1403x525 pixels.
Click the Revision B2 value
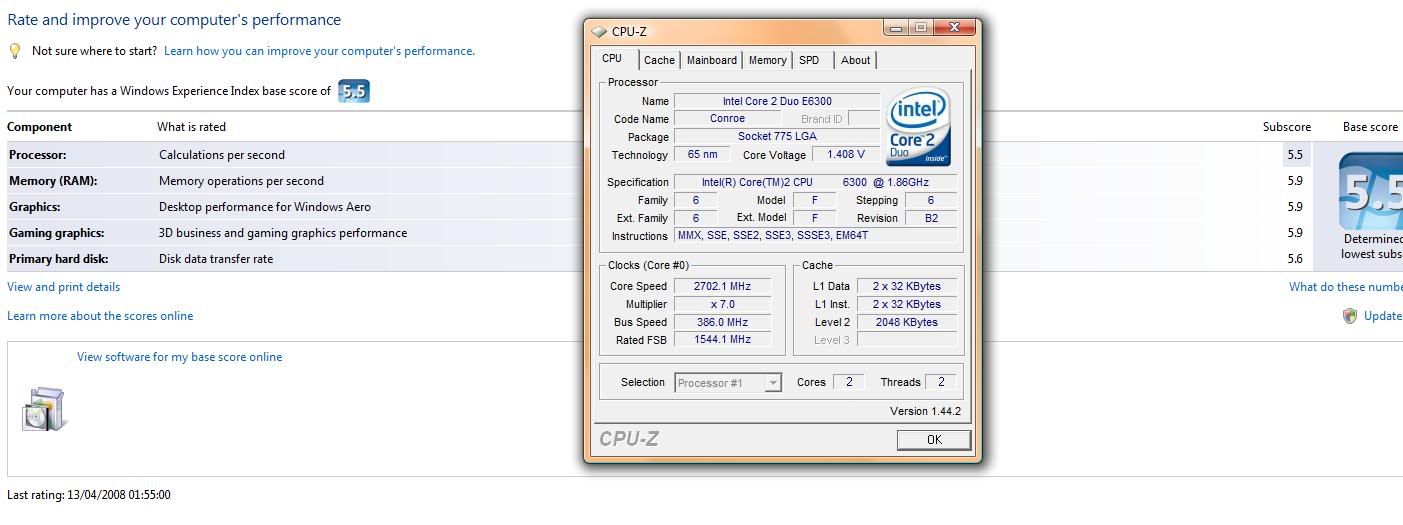coord(931,218)
